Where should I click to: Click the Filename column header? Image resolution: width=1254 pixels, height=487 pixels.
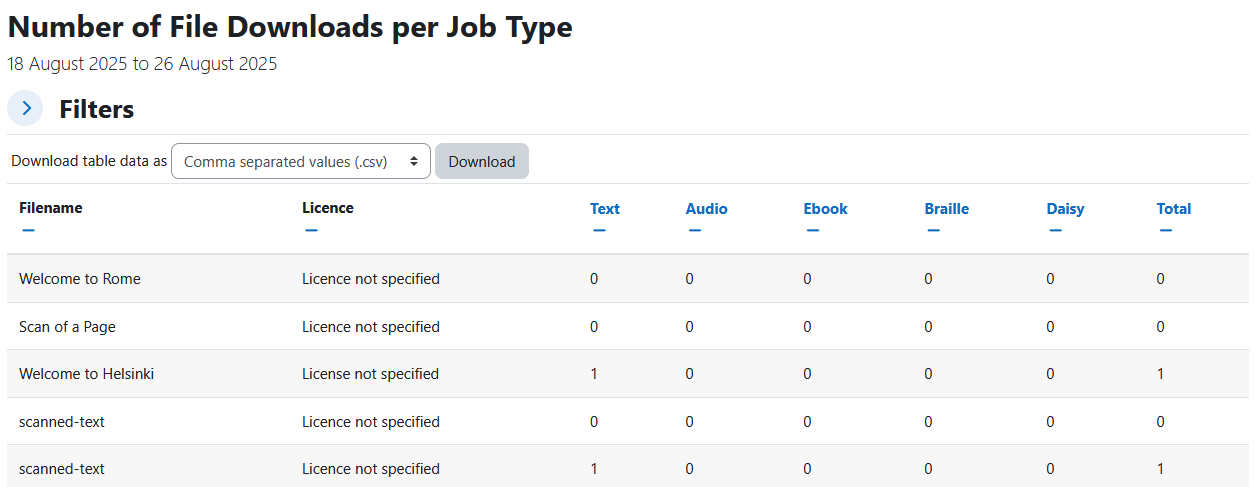pos(51,208)
